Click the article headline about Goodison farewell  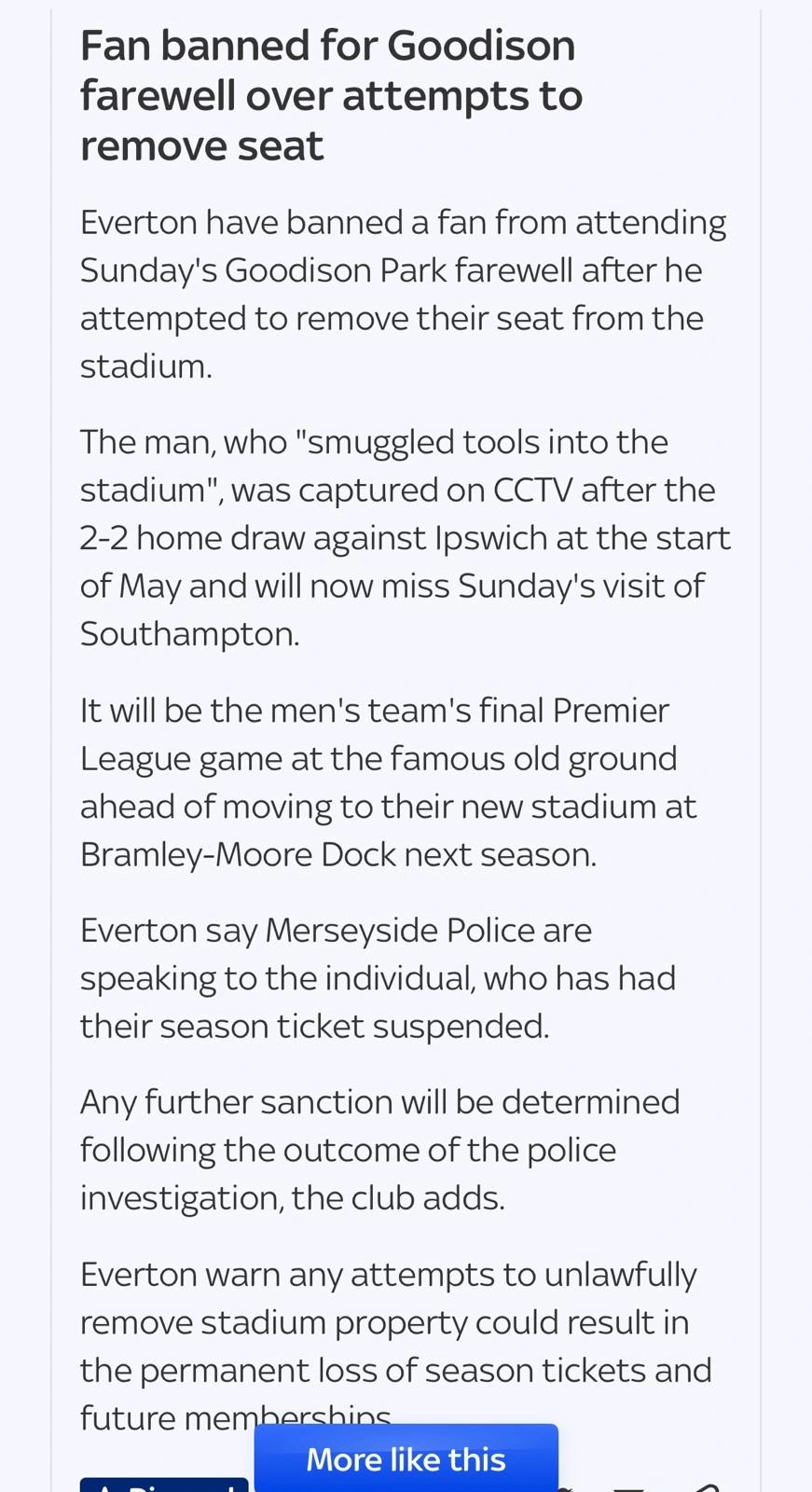[331, 95]
